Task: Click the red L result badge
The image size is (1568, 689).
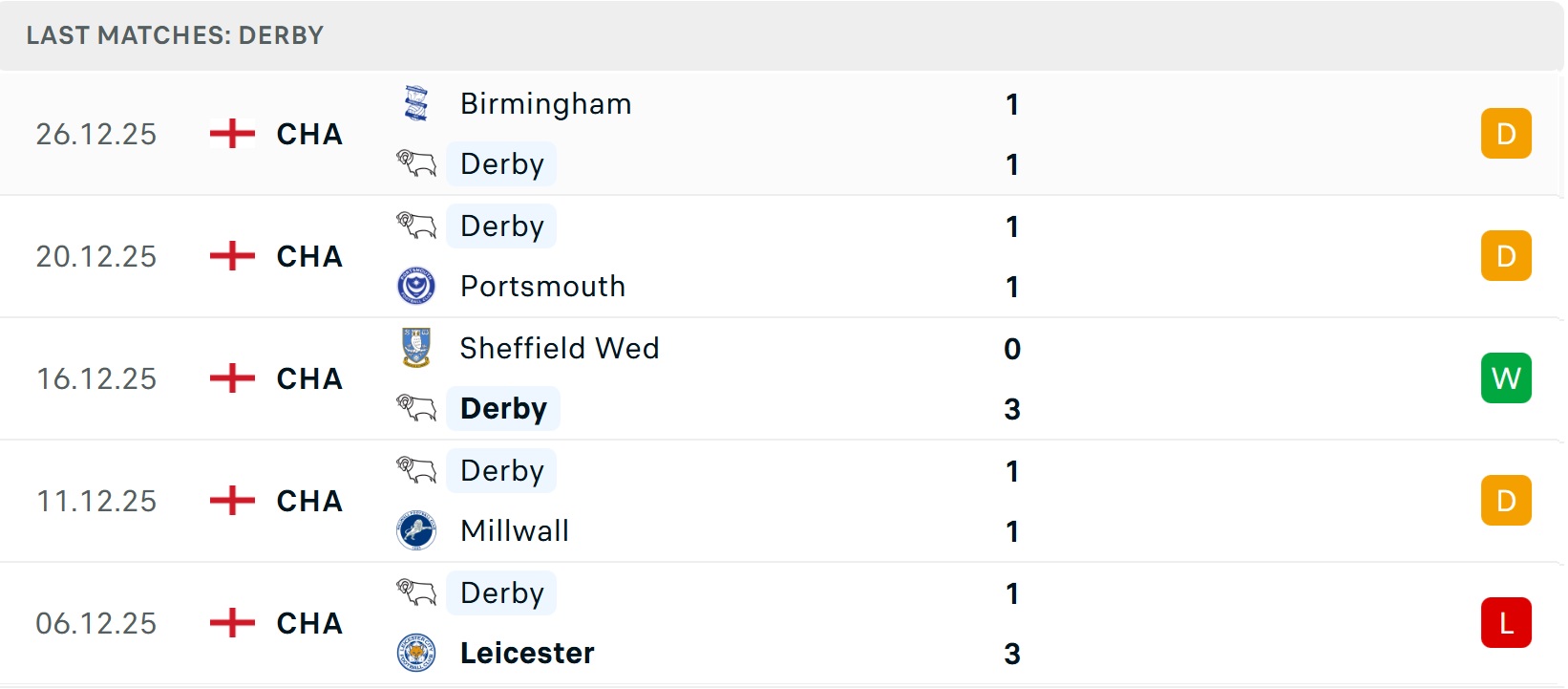Action: pyautogui.click(x=1506, y=623)
